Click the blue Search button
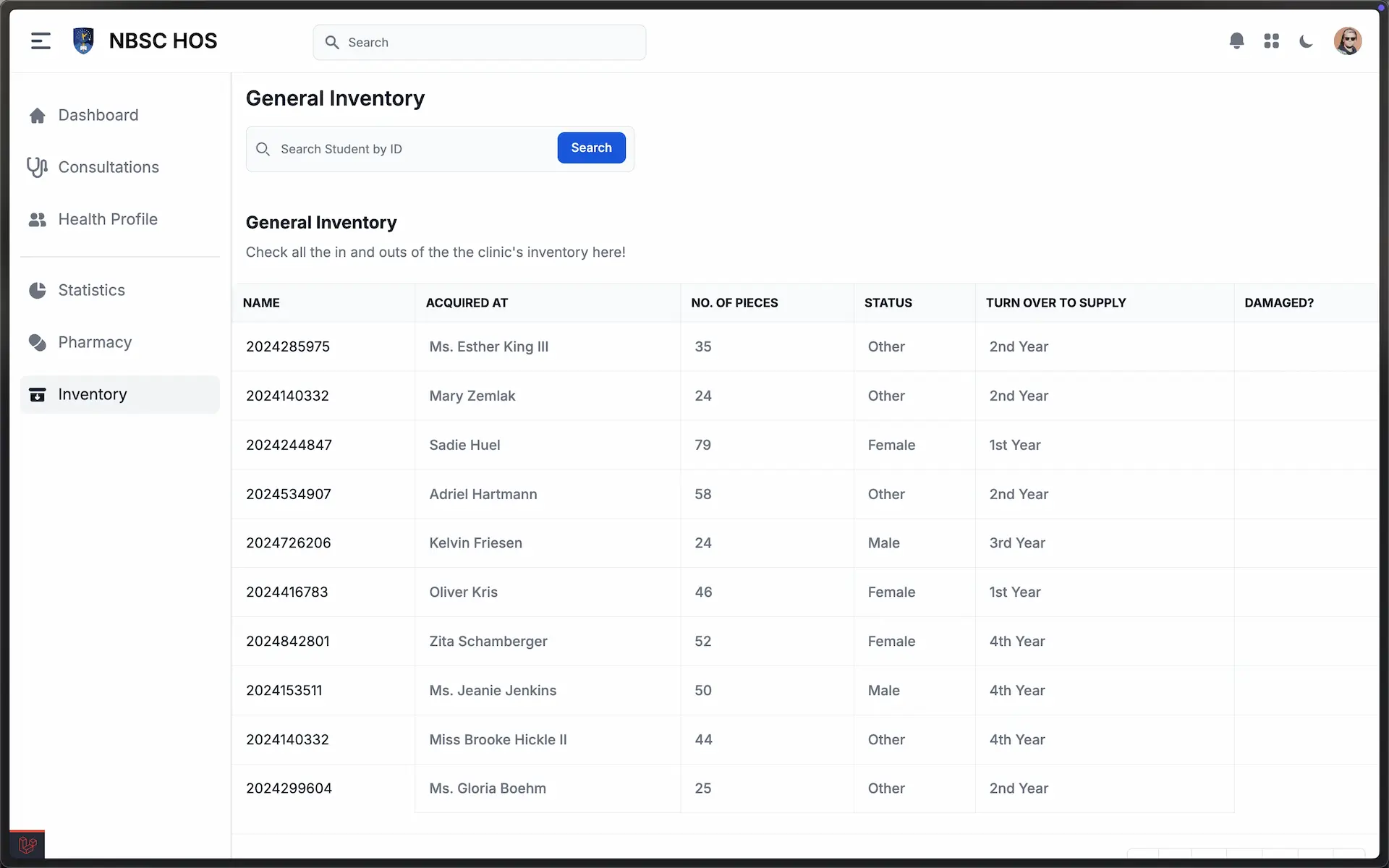The width and height of the screenshot is (1389, 868). tap(591, 148)
